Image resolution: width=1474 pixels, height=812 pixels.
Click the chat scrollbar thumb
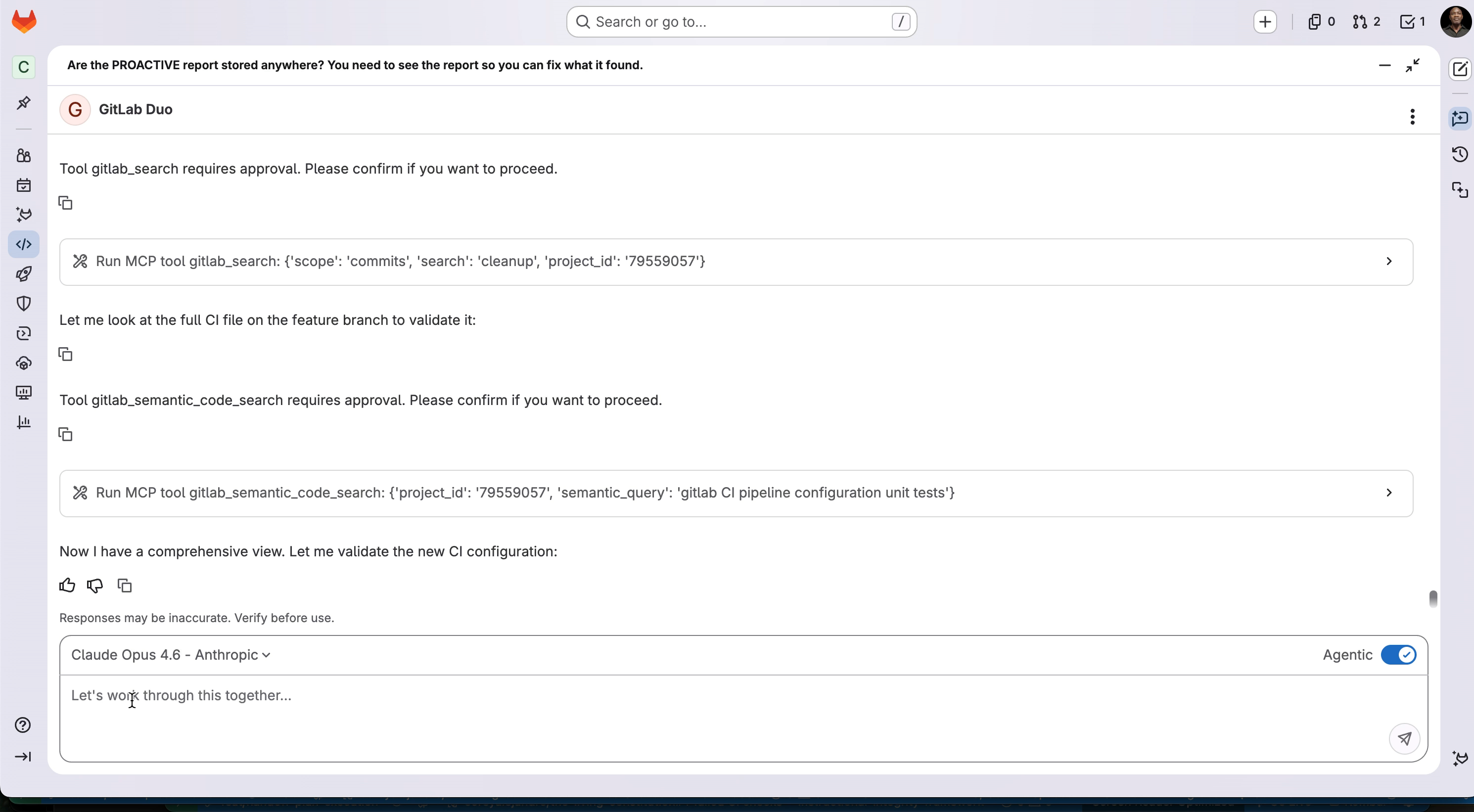tap(1433, 598)
